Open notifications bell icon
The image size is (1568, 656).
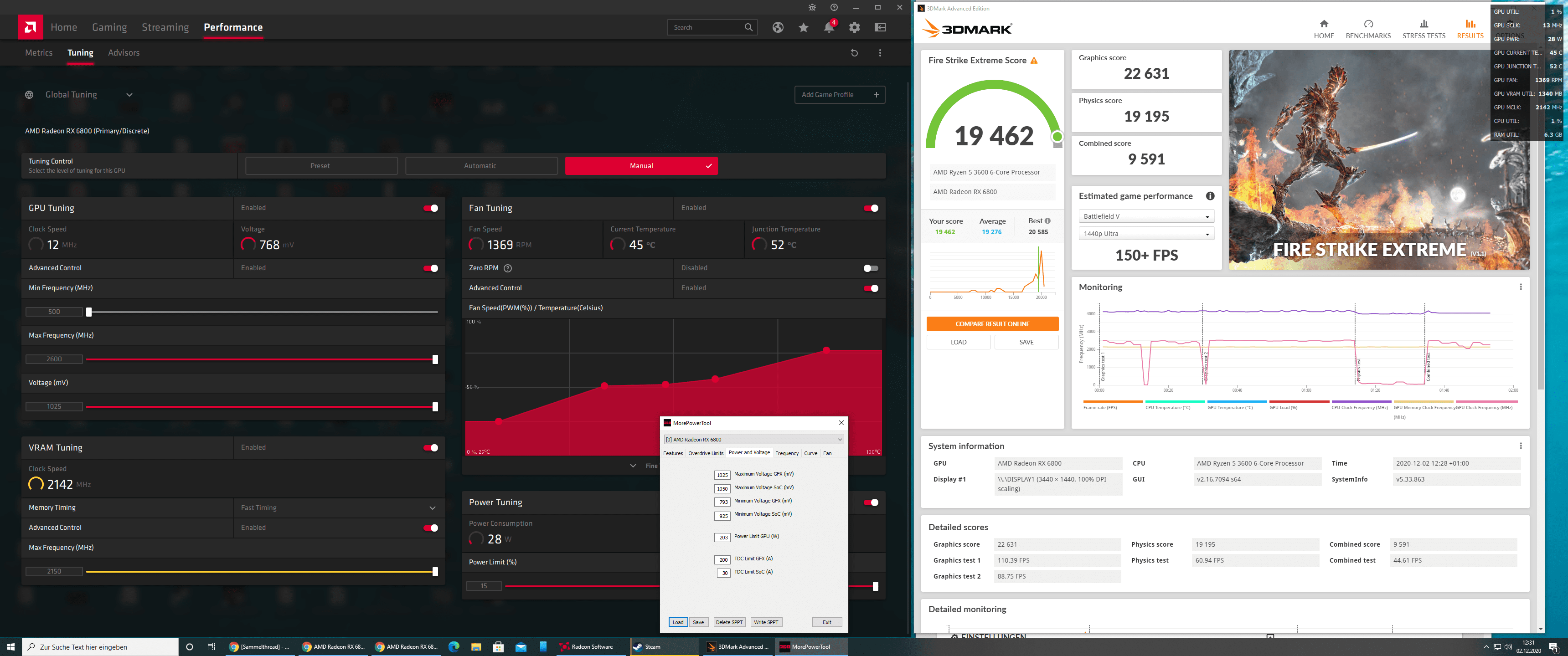(x=829, y=27)
